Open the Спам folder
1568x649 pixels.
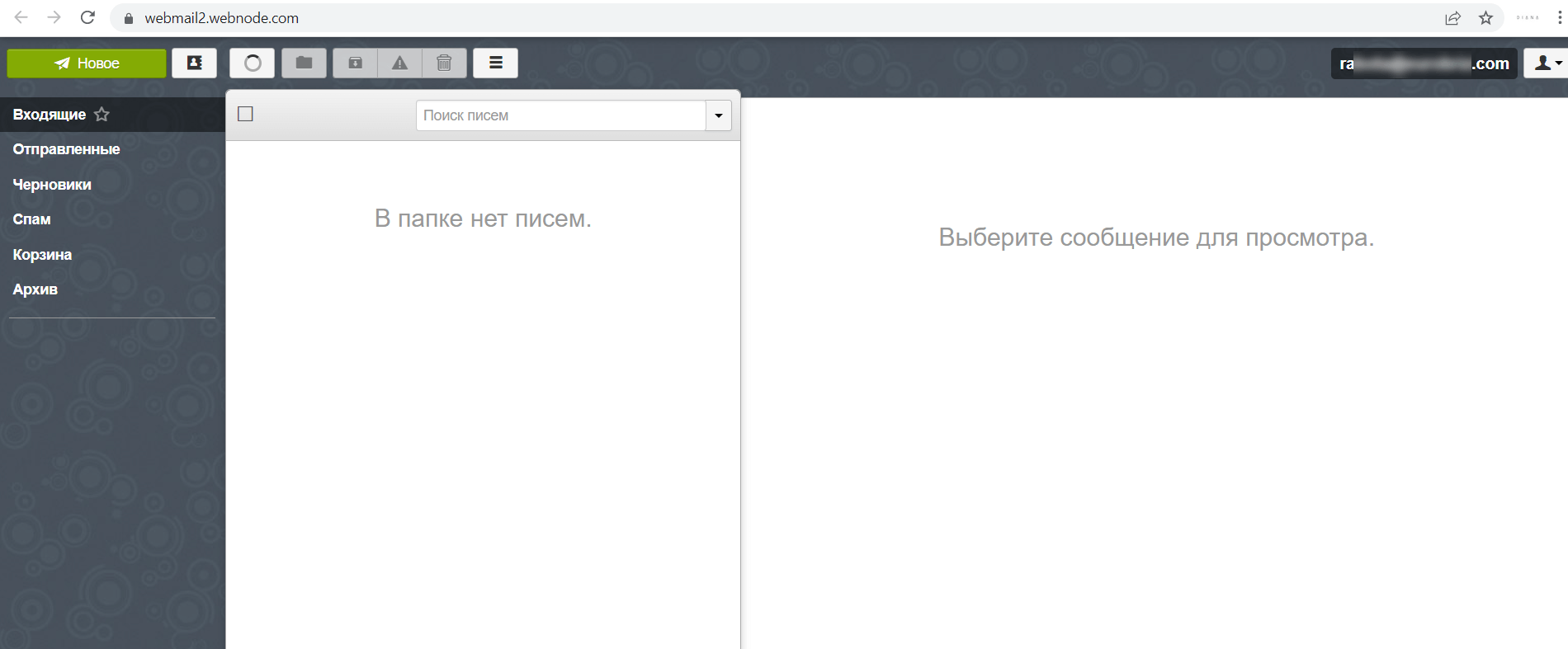pyautogui.click(x=31, y=219)
